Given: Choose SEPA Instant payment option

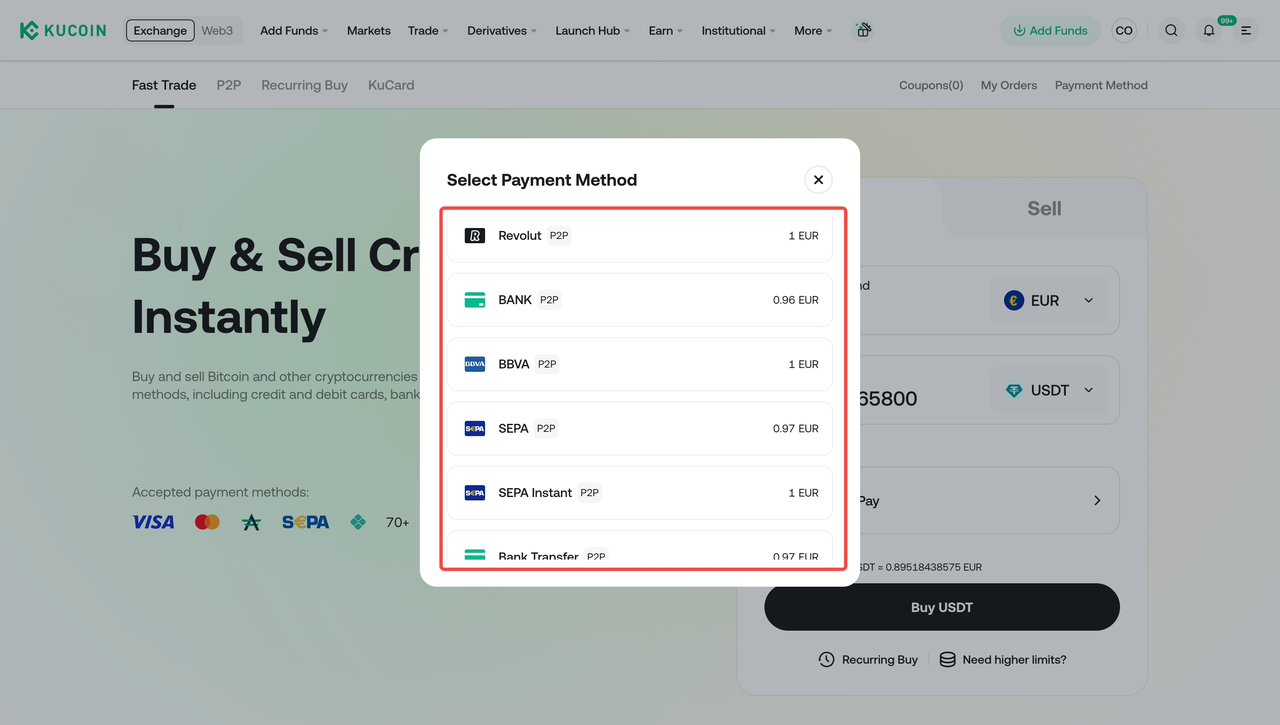Looking at the screenshot, I should (x=640, y=493).
